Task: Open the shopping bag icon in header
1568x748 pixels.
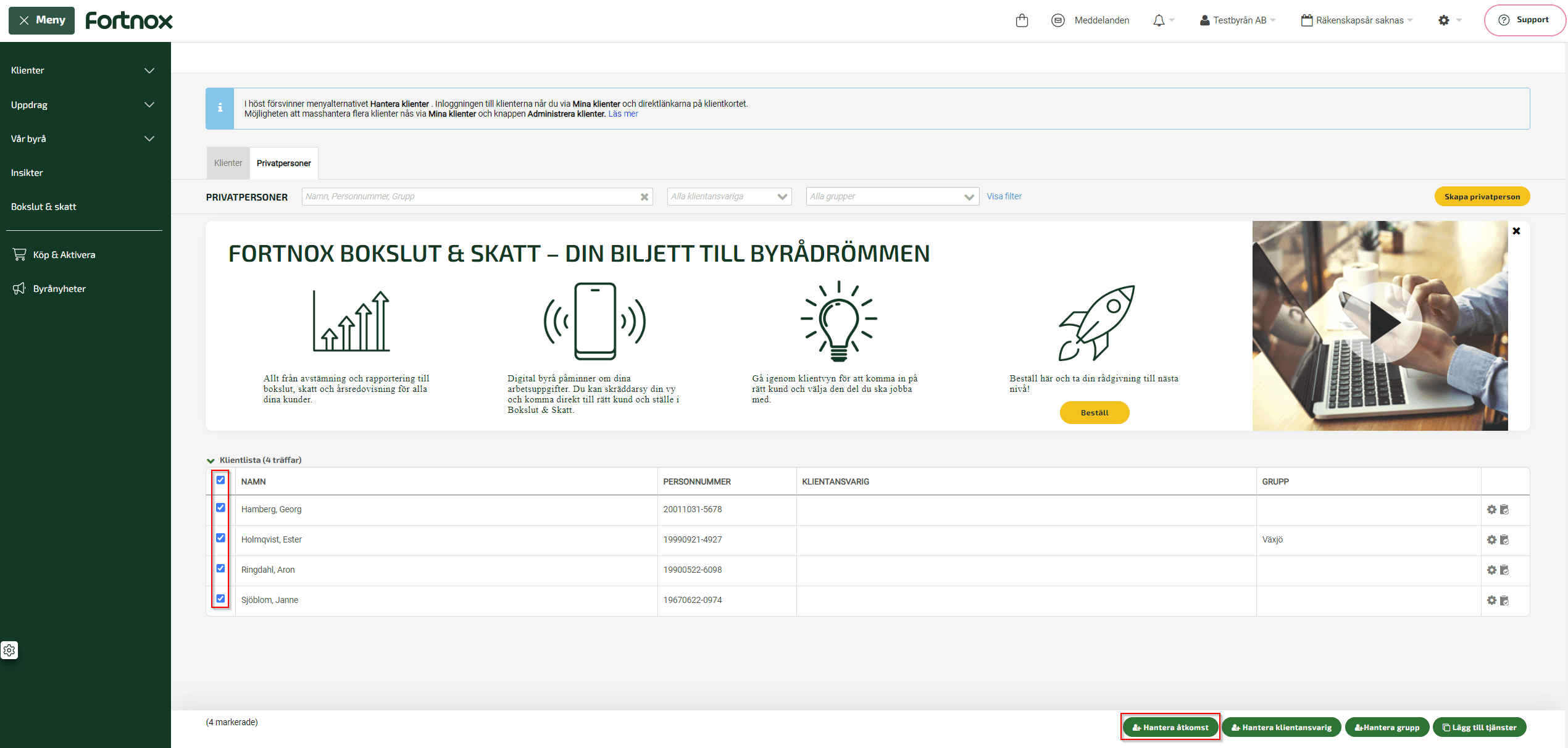Action: point(1022,20)
